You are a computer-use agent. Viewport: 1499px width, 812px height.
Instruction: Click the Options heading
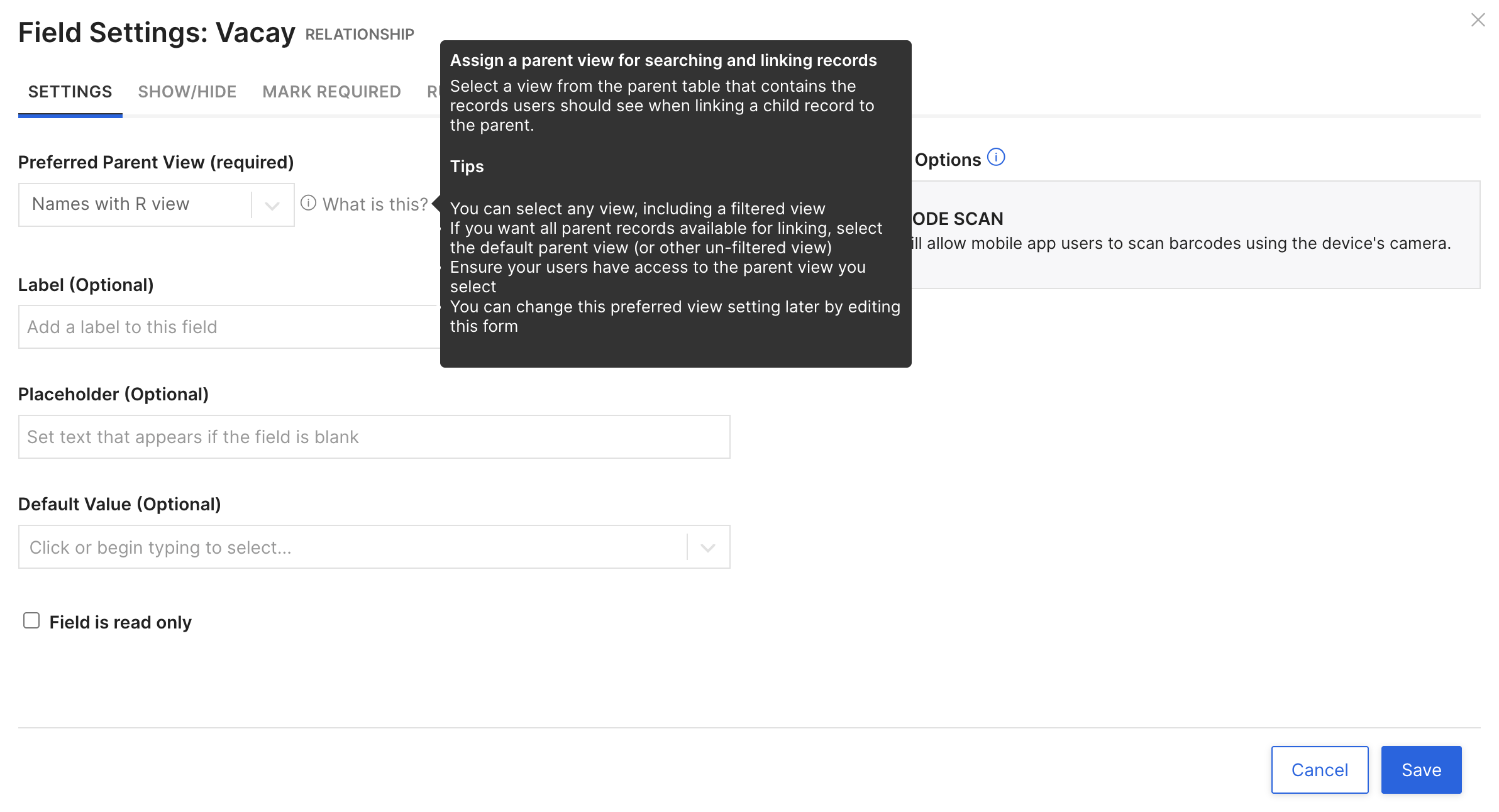point(948,160)
